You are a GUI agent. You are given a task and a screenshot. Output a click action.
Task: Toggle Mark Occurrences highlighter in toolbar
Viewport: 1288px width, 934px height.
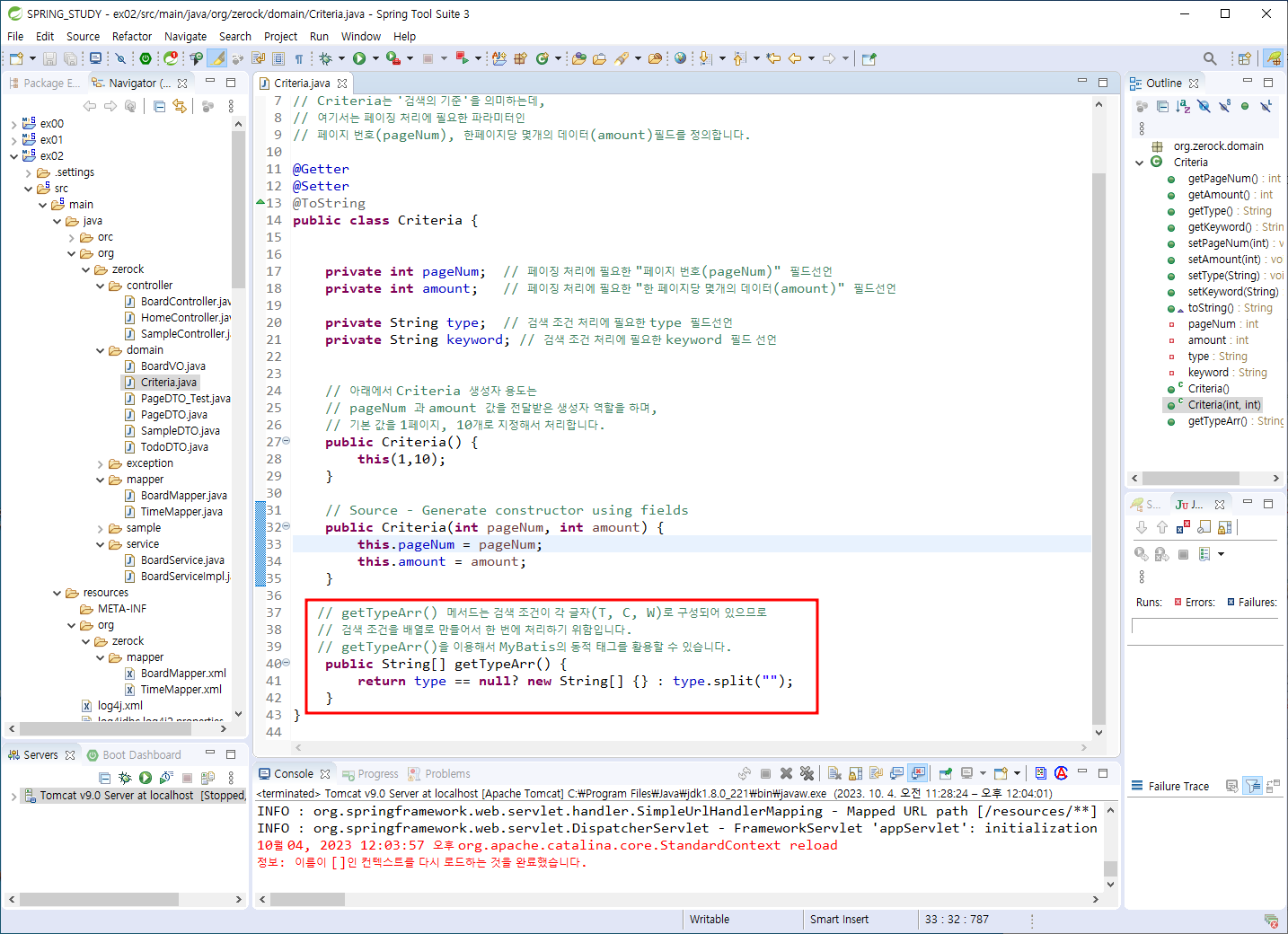[217, 58]
